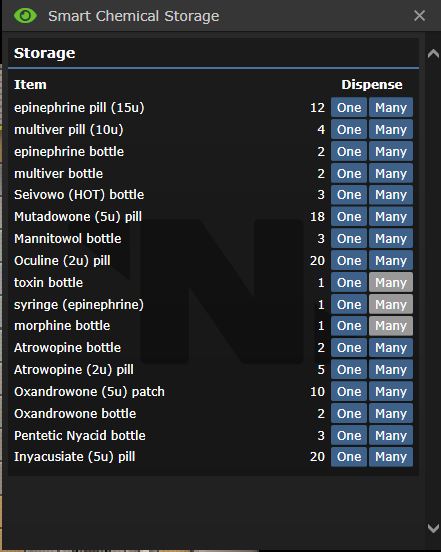The width and height of the screenshot is (441, 552).
Task: Dispense many Oxandrowone bottle
Action: click(x=391, y=413)
